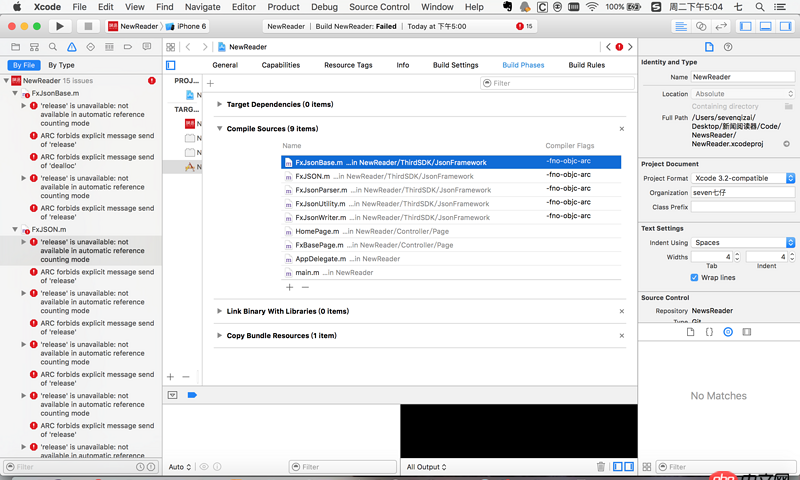Screen dimensions: 800x480
Task: Open the File Template library icon
Action: [690, 332]
